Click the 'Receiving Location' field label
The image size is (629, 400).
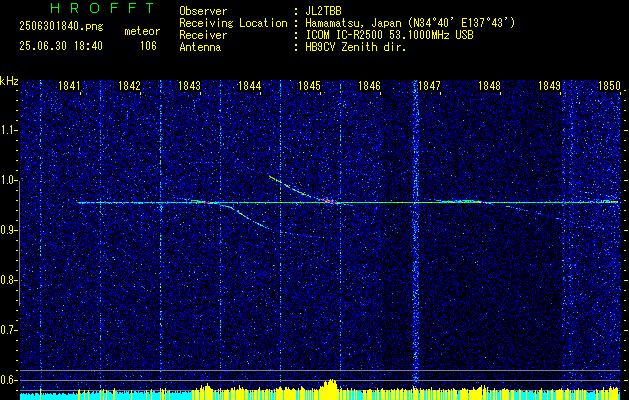pos(233,23)
